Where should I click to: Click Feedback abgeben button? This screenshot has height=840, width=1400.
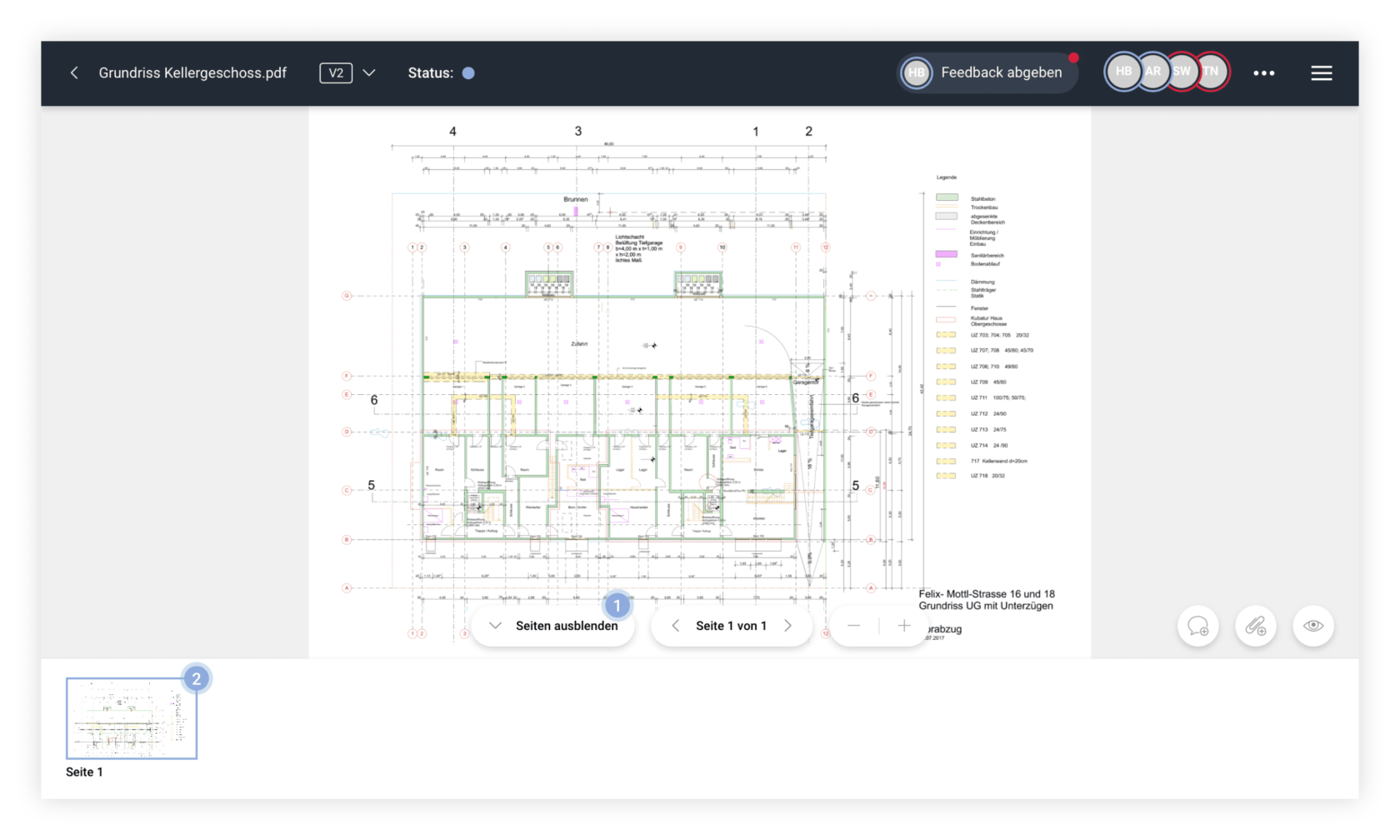tap(987, 72)
